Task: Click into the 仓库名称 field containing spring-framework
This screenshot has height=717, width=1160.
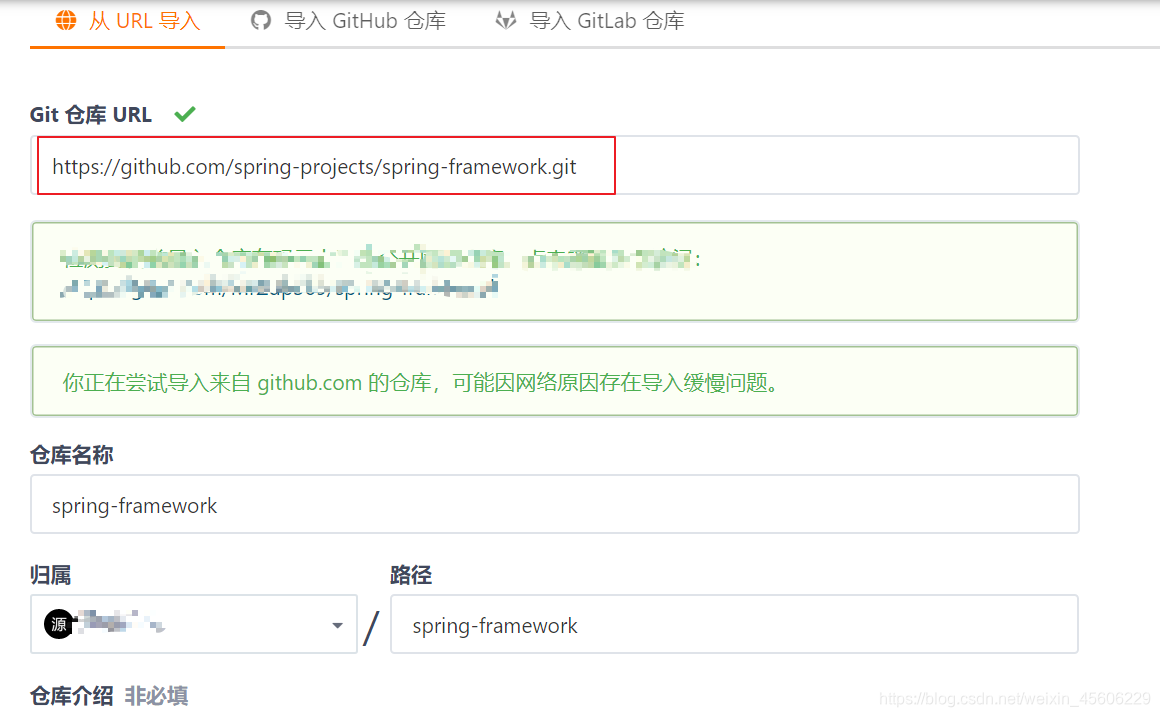Action: point(555,505)
